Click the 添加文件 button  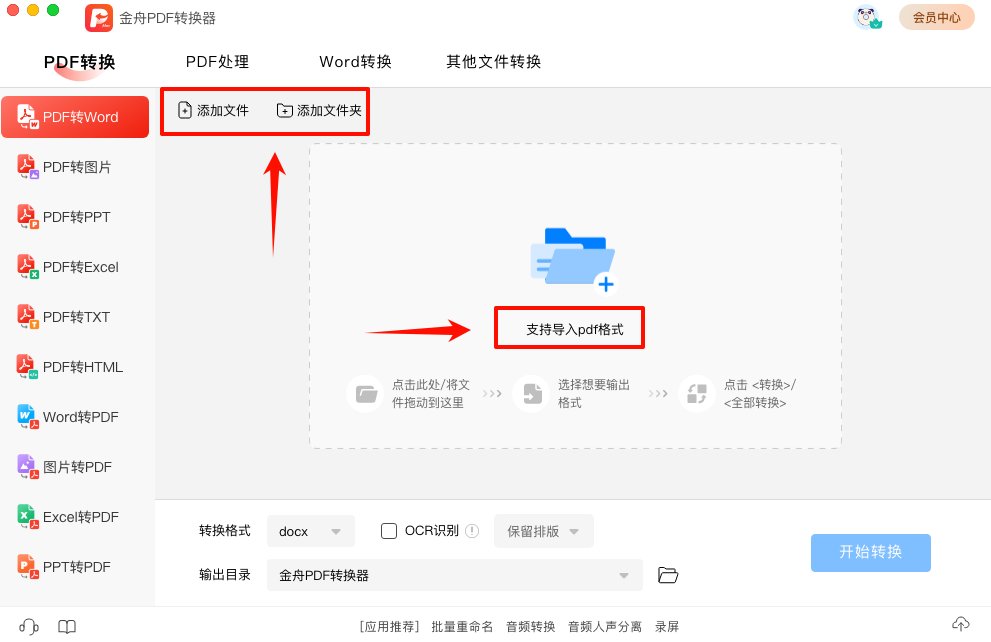[213, 111]
